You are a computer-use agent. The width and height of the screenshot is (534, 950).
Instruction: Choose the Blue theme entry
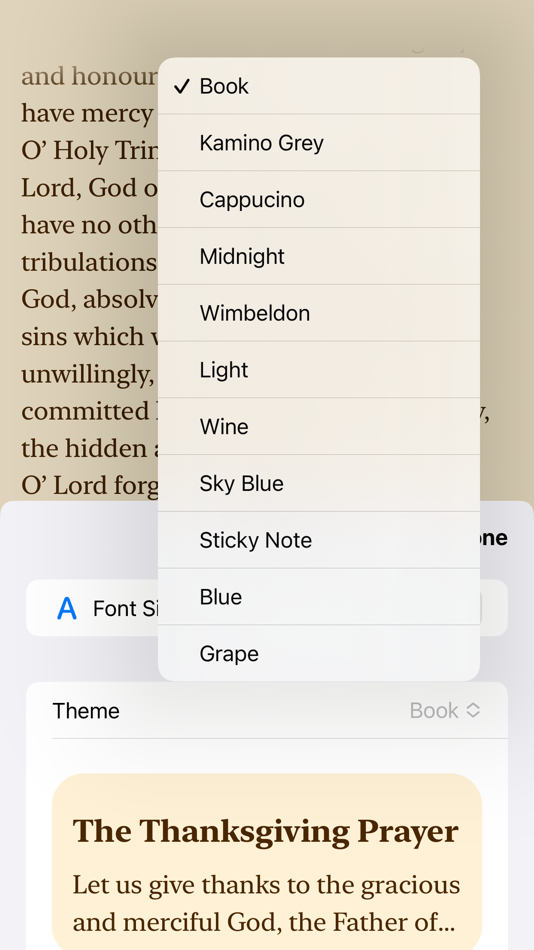pos(319,597)
